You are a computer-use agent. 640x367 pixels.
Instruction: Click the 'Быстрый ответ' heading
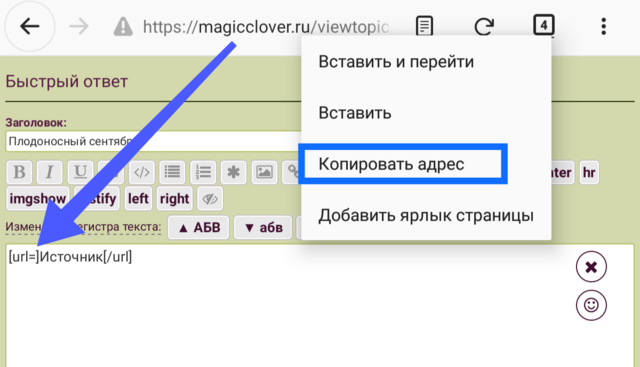coord(67,82)
